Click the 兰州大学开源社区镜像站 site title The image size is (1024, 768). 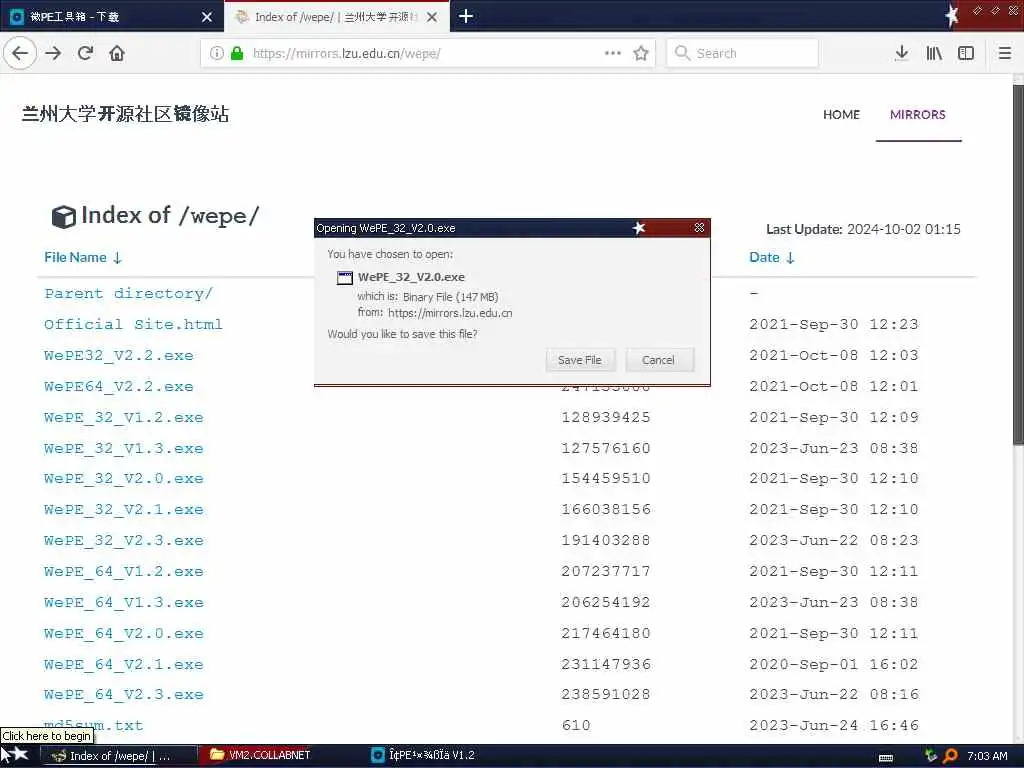click(x=125, y=114)
